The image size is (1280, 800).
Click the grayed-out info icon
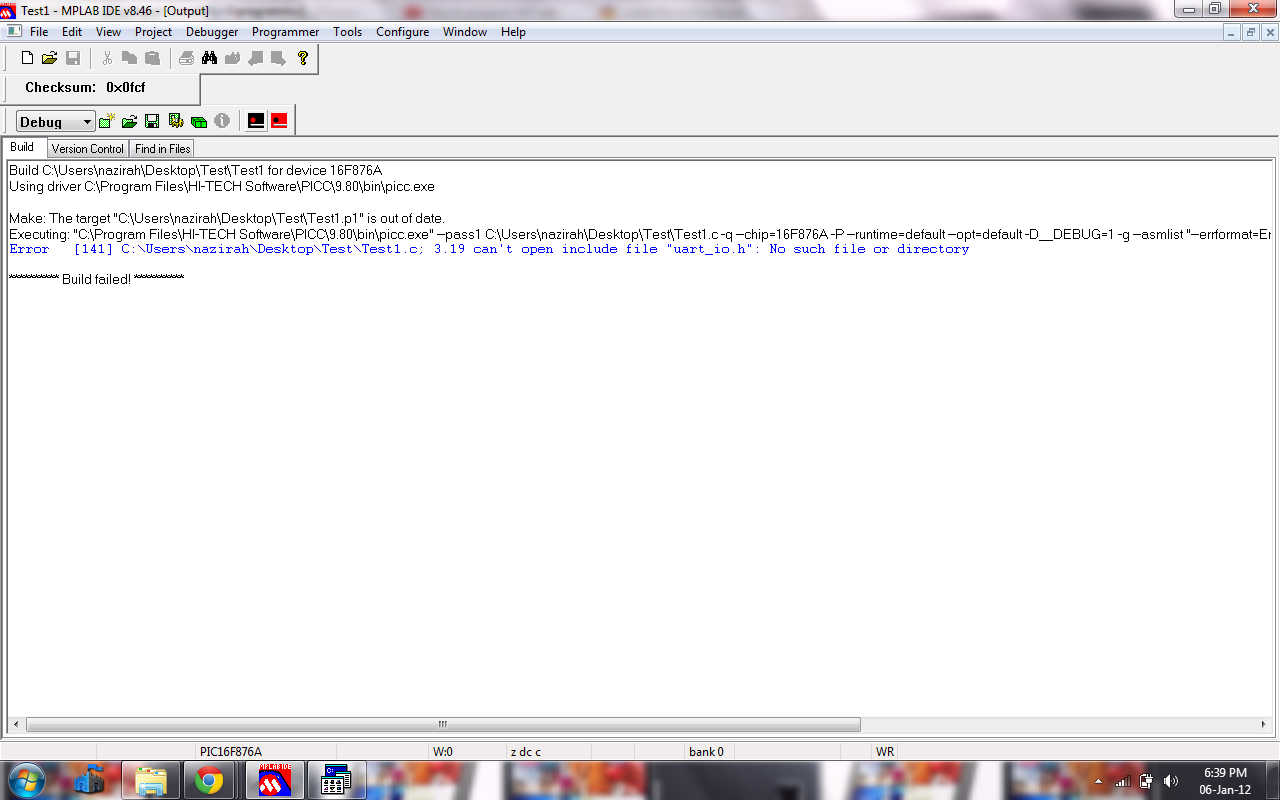pos(222,121)
